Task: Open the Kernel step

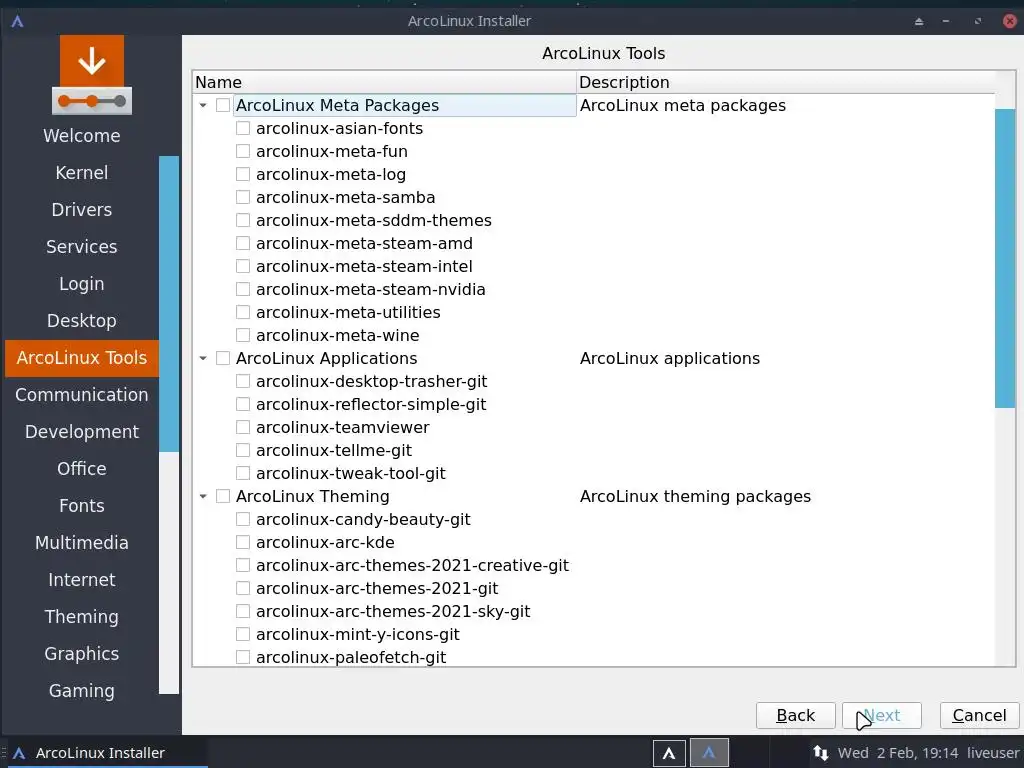Action: tap(82, 172)
